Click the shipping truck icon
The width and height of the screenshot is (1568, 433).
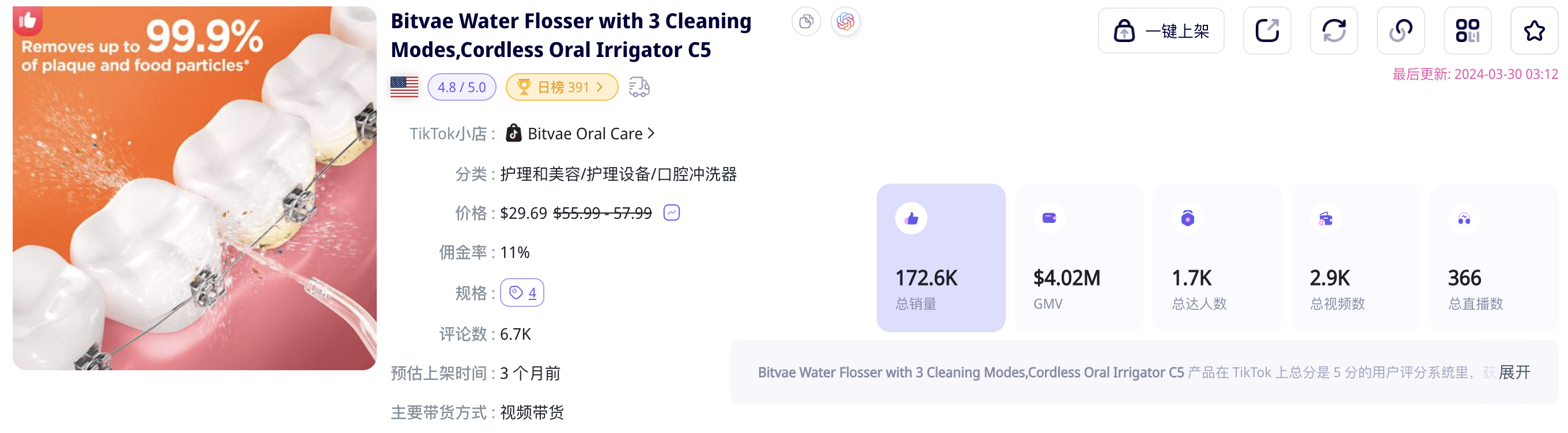click(639, 87)
